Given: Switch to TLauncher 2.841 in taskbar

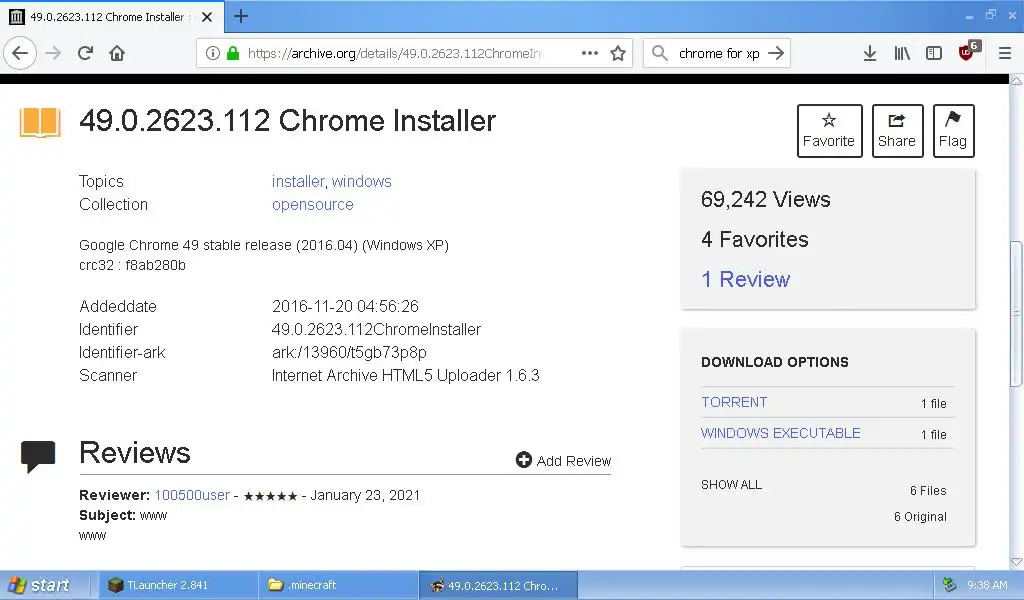Looking at the screenshot, I should pos(177,585).
